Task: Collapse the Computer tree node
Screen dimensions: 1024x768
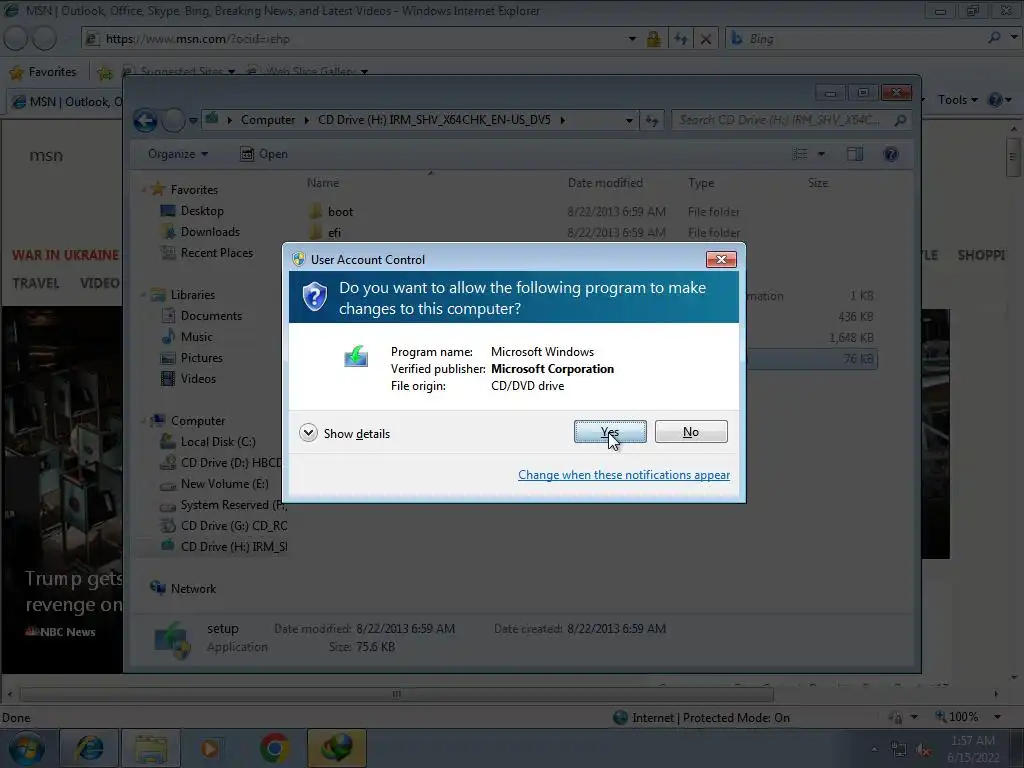Action: pyautogui.click(x=143, y=421)
